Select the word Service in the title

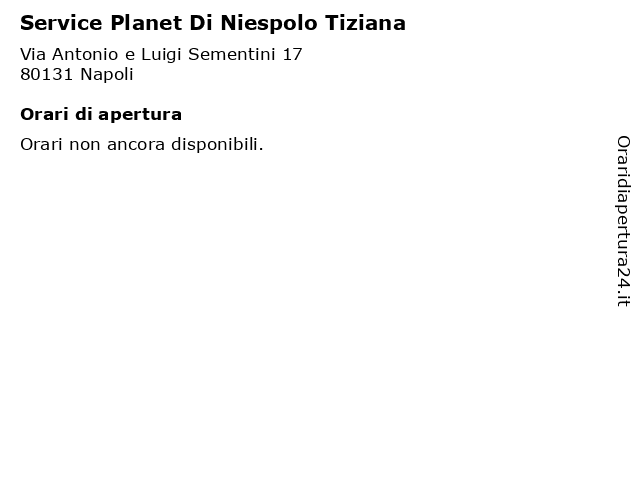(x=61, y=23)
